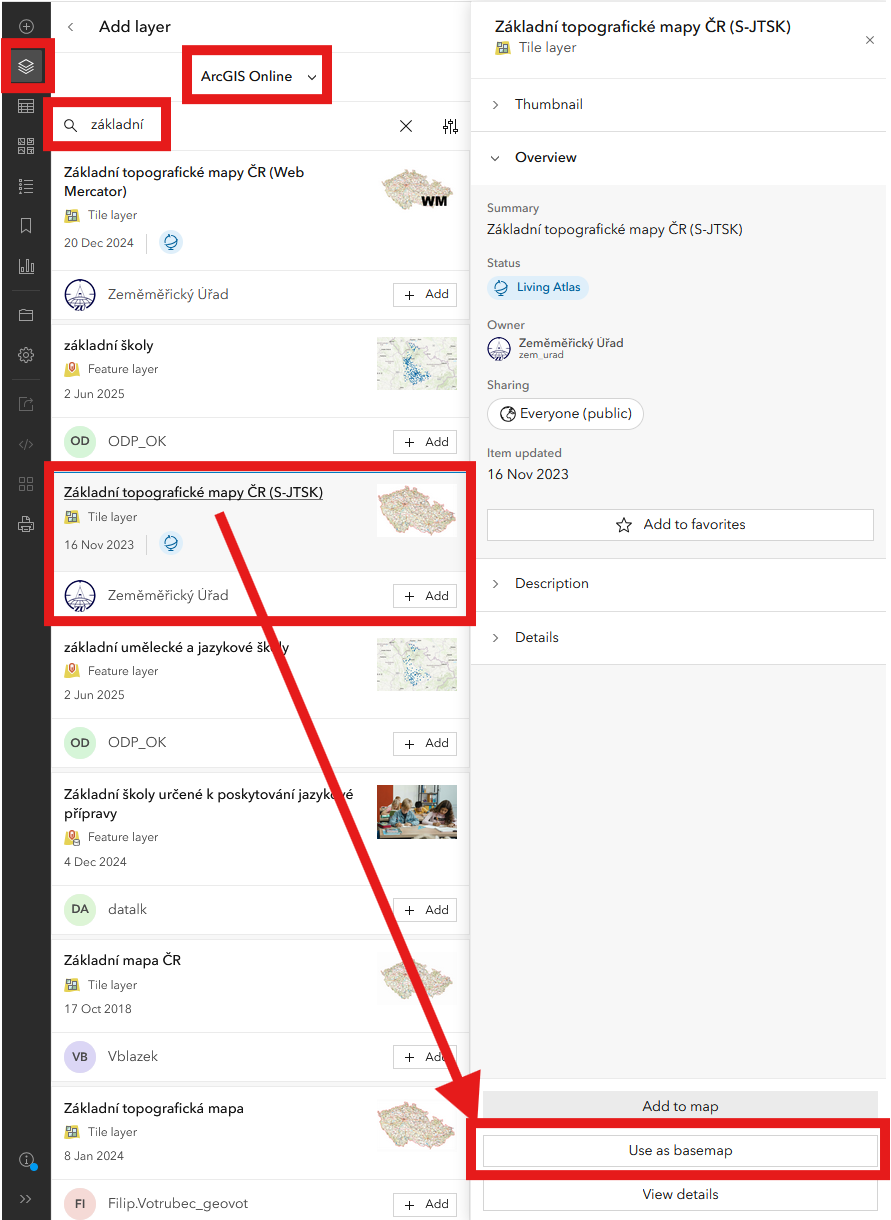This screenshot has width=891, height=1220.
Task: Open the Tables panel icon
Action: [26, 107]
